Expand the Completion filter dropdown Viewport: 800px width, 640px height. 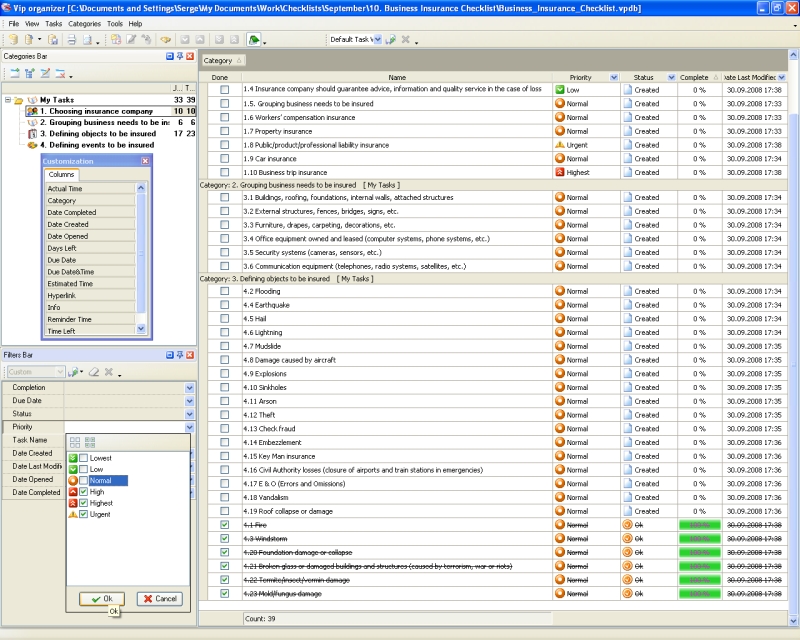(x=189, y=387)
